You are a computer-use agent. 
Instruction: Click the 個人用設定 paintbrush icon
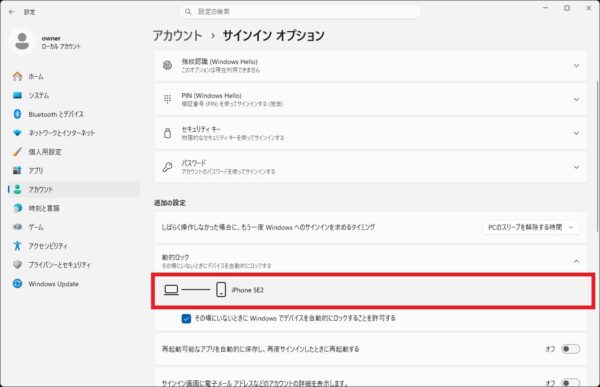[17, 152]
